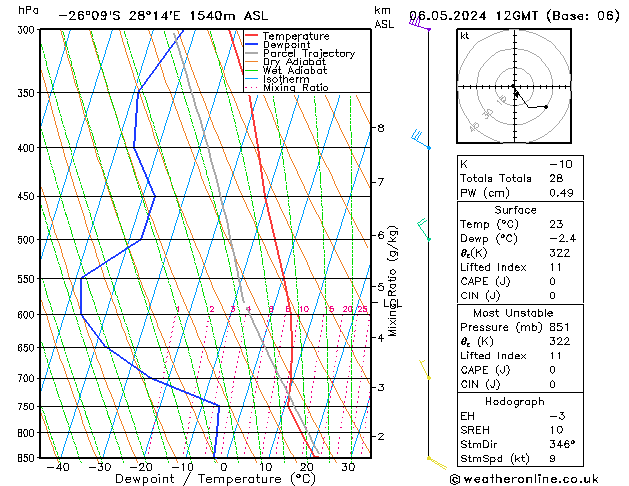The width and height of the screenshot is (629, 486).
Task: Click the blue wind barb at 400 hPa
Action: coord(421,140)
